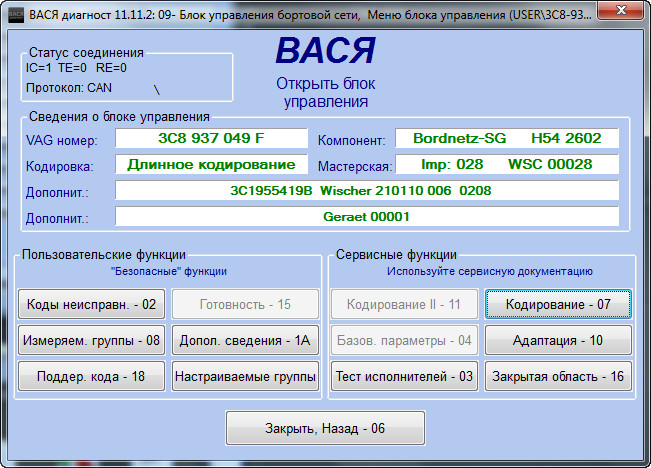Open Допол. сведения - 1A
651x468 pixels.
point(245,340)
